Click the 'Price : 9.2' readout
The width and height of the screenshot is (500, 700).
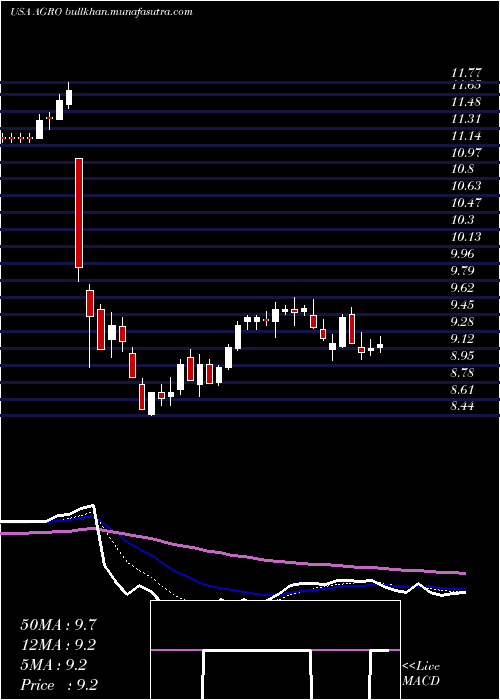pos(59,685)
